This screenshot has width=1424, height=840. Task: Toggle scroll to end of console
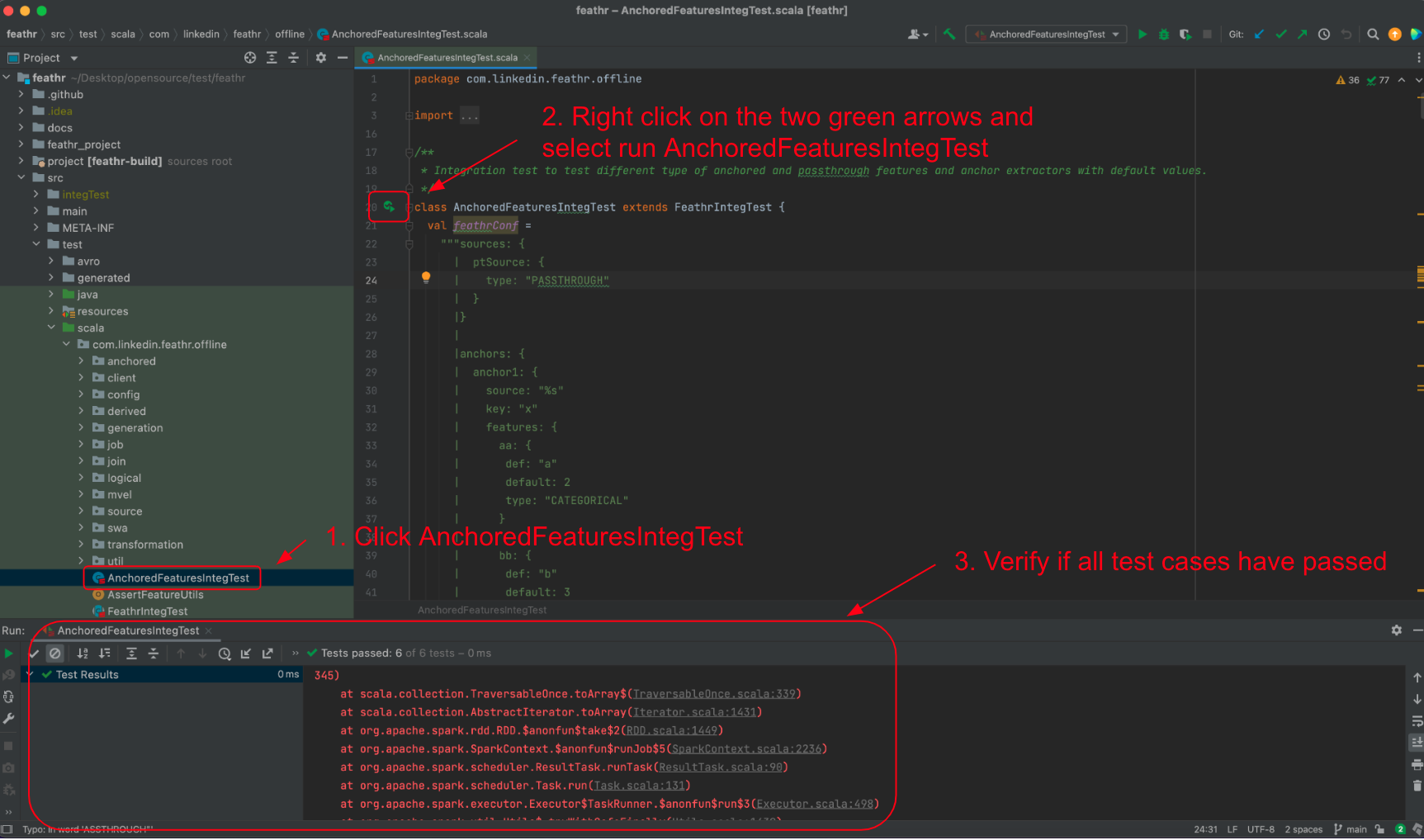click(x=1417, y=742)
